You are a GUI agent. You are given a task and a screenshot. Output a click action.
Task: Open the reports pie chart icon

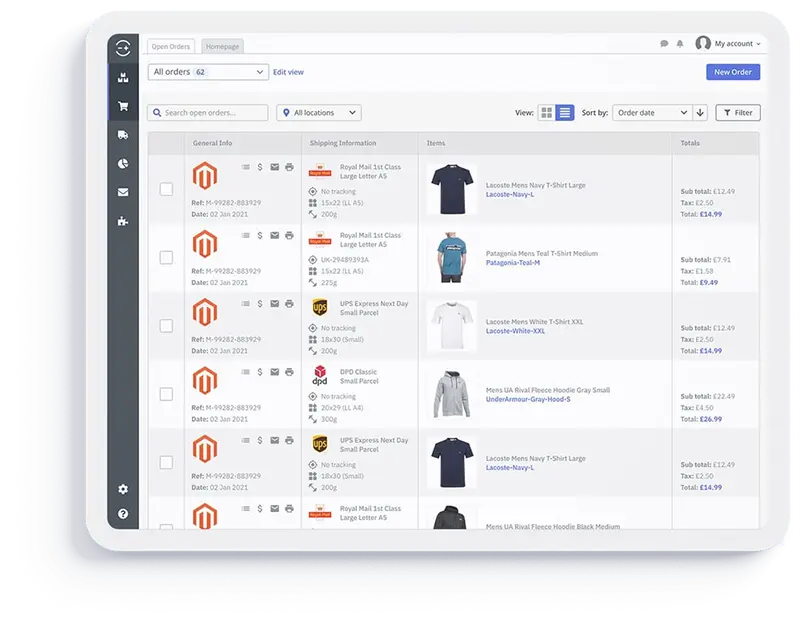pyautogui.click(x=123, y=163)
